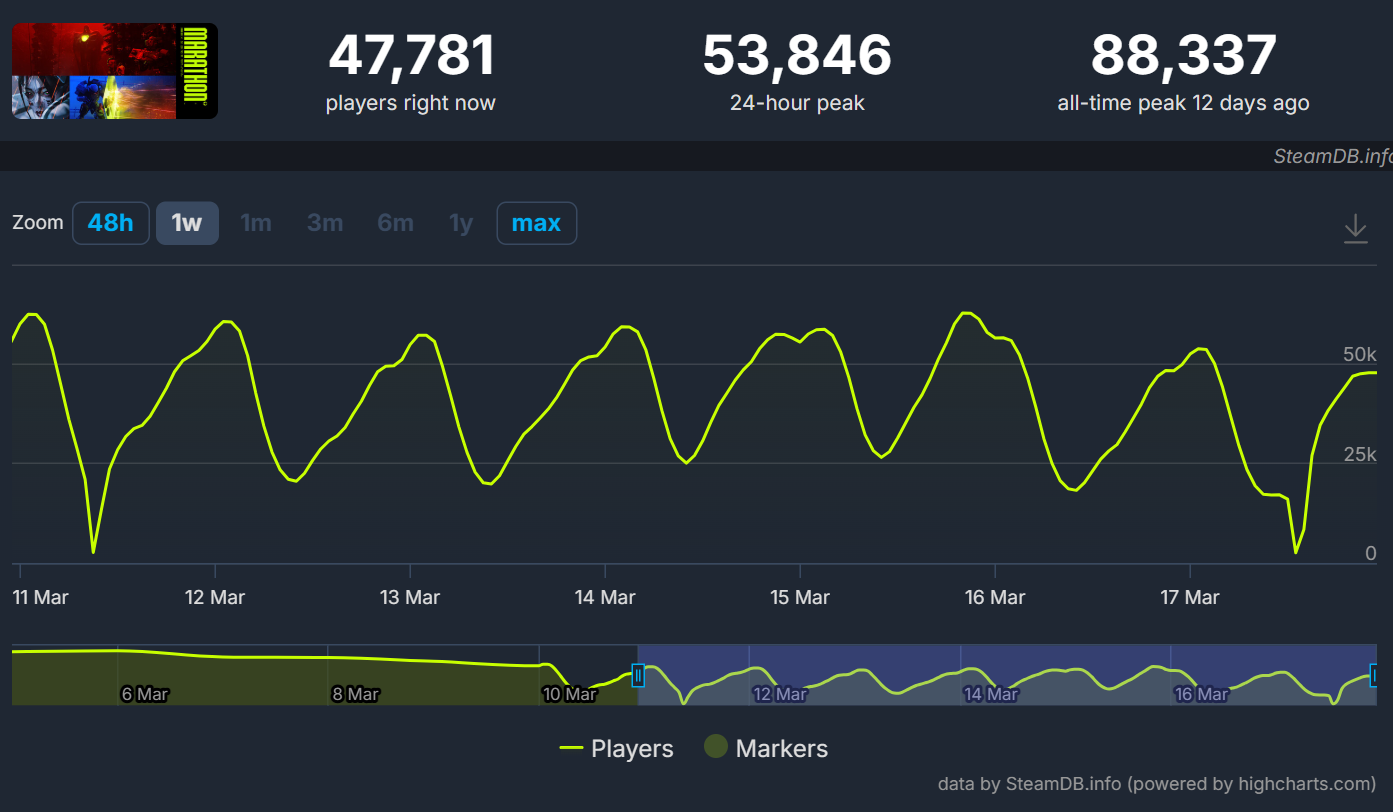The width and height of the screenshot is (1393, 812).
Task: Select the 1w zoom range
Action: [x=187, y=223]
